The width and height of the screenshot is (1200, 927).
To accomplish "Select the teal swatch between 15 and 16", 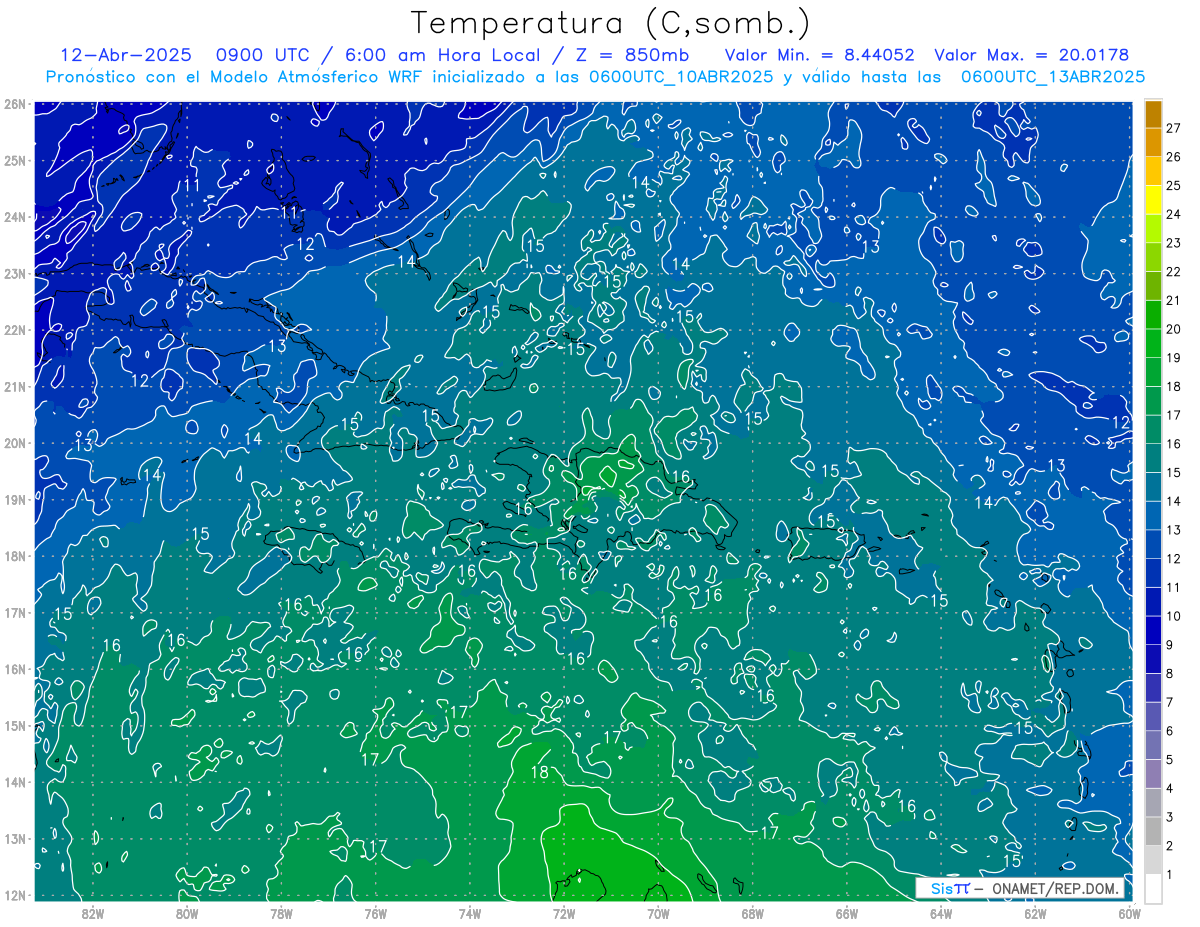I will 1153,458.
